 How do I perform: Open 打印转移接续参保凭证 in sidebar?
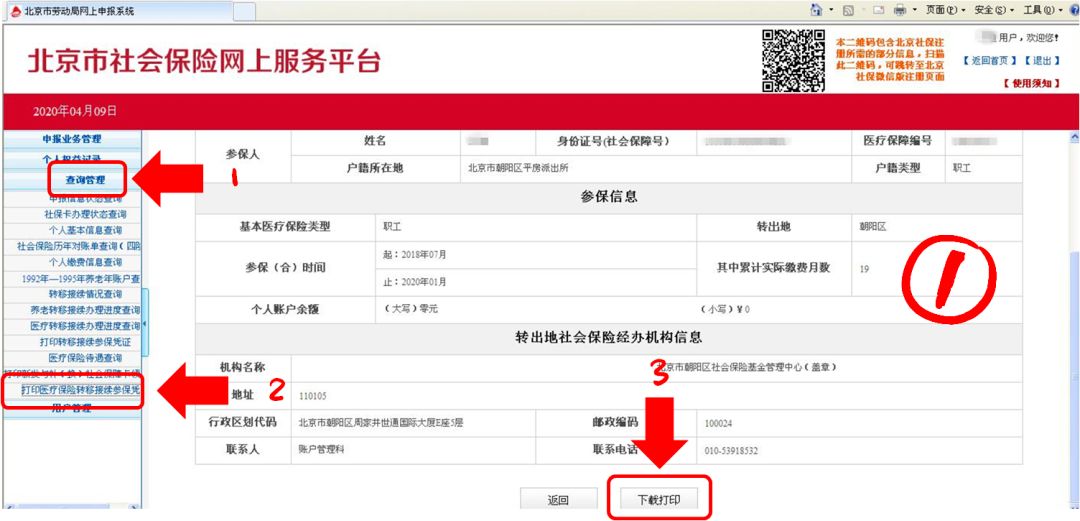tap(85, 342)
